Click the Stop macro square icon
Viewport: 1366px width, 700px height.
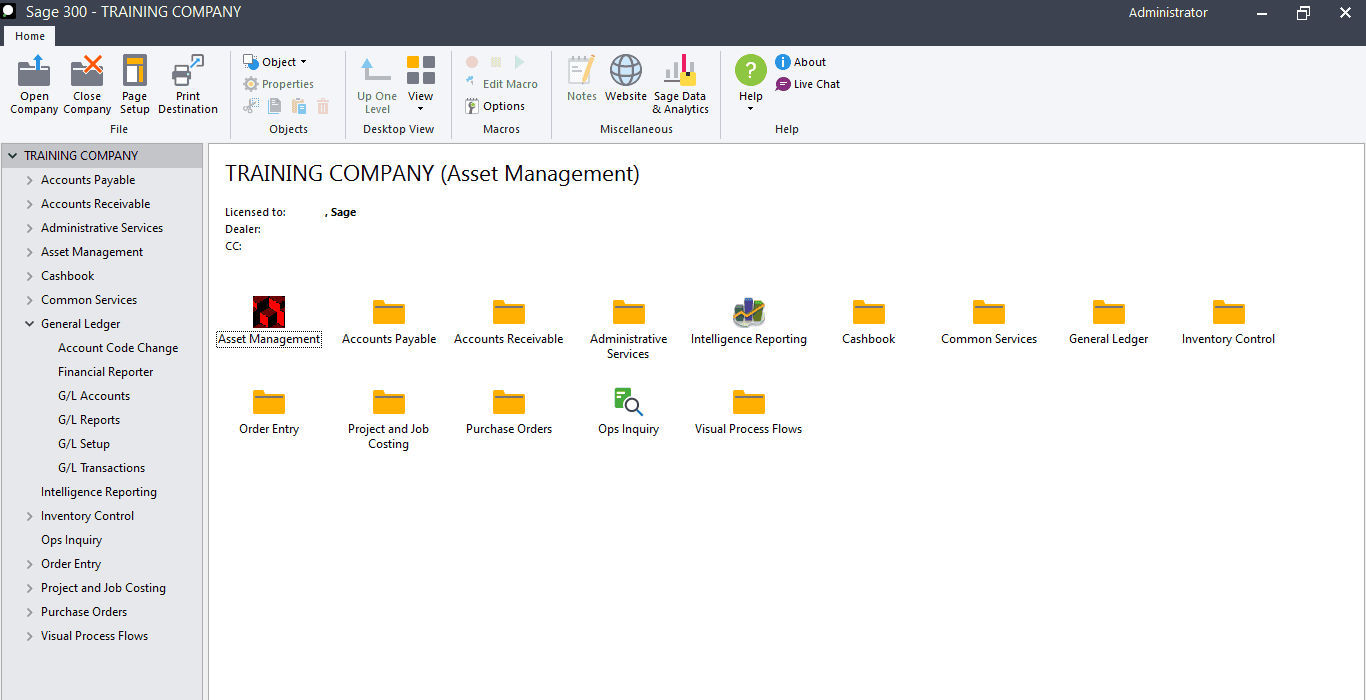[496, 62]
